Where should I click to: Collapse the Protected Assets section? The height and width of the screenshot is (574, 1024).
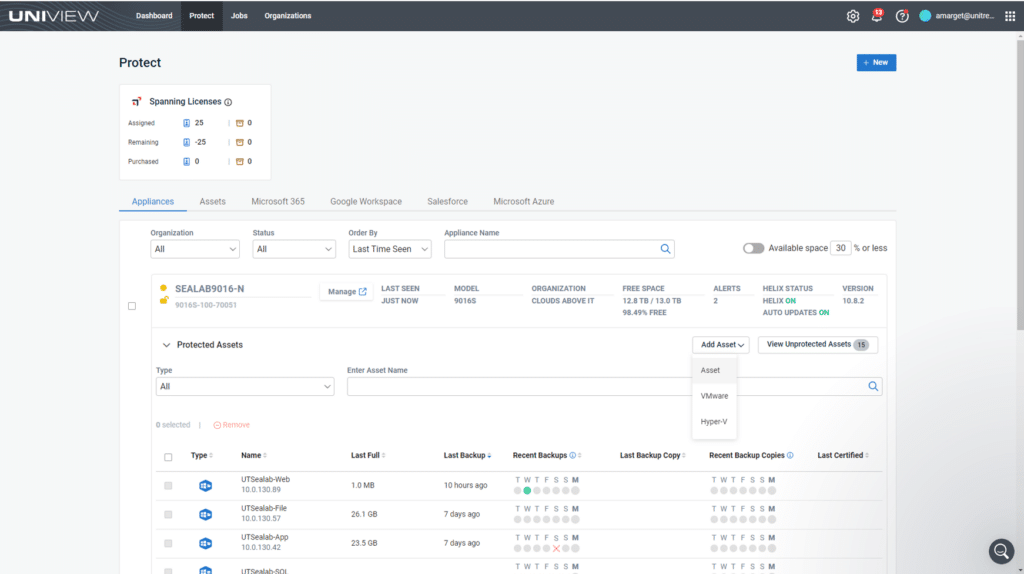point(167,345)
